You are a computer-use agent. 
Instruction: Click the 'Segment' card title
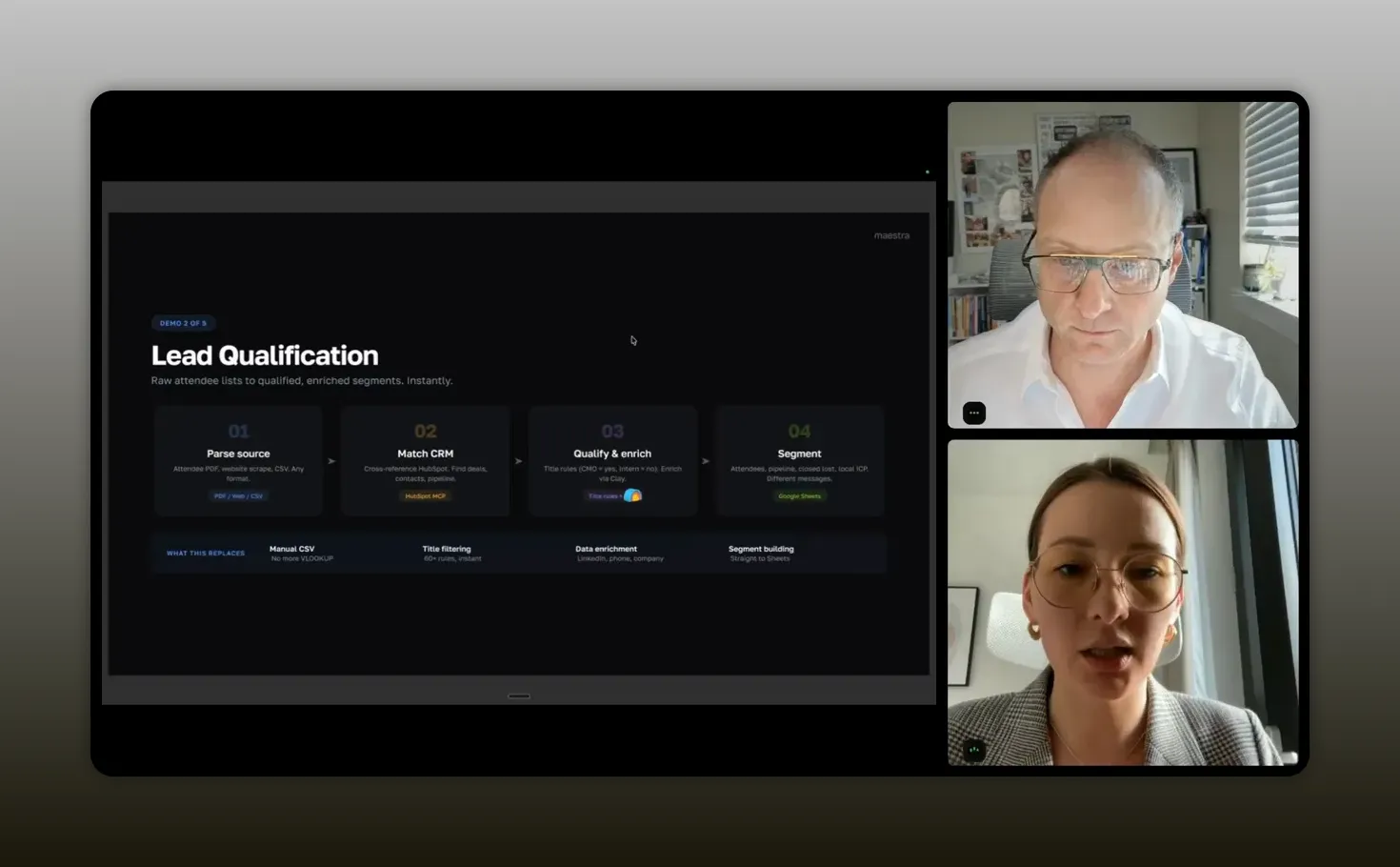coord(799,454)
